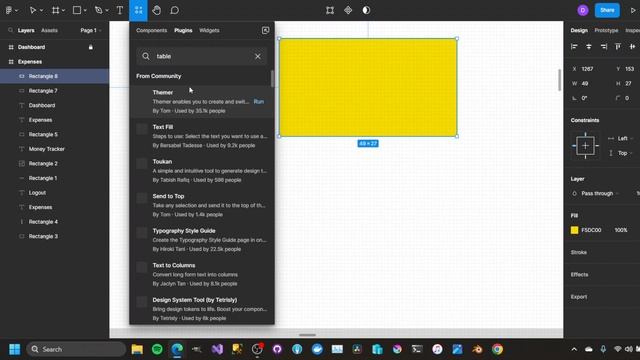Open the Page 1 dropdown
This screenshot has width=640, height=360.
[x=91, y=30]
